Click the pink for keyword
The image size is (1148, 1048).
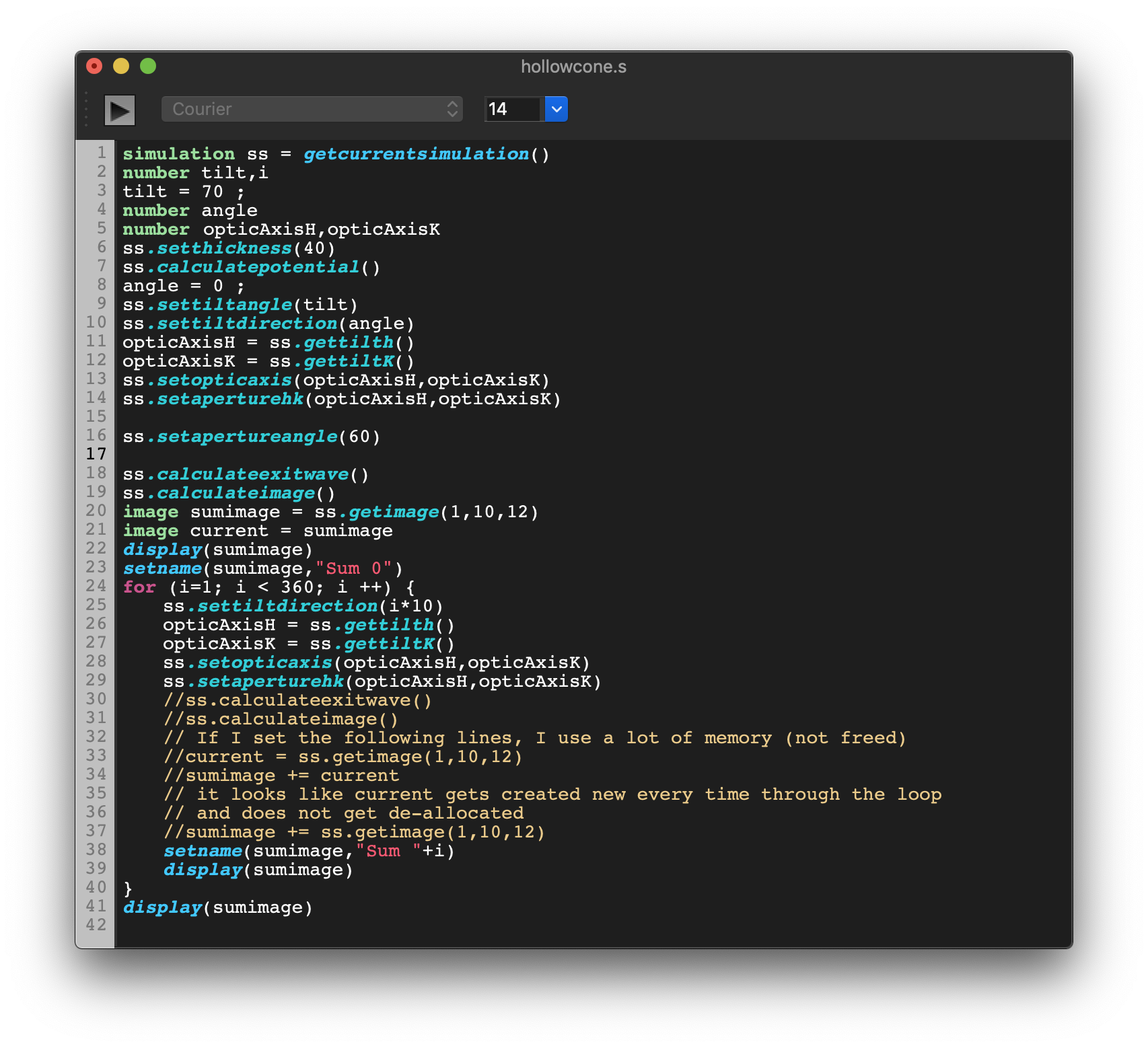click(x=139, y=587)
